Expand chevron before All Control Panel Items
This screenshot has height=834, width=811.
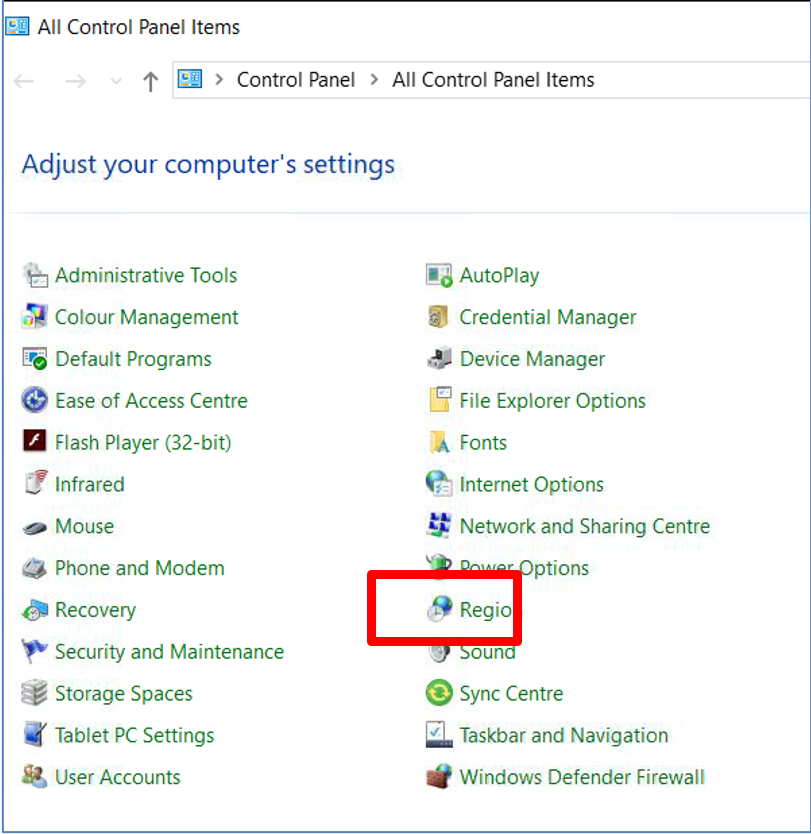click(374, 80)
